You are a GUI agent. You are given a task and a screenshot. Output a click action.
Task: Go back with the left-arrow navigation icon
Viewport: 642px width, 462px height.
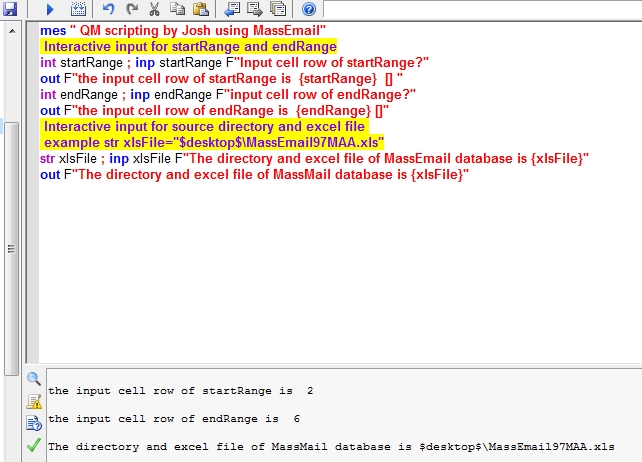[232, 9]
